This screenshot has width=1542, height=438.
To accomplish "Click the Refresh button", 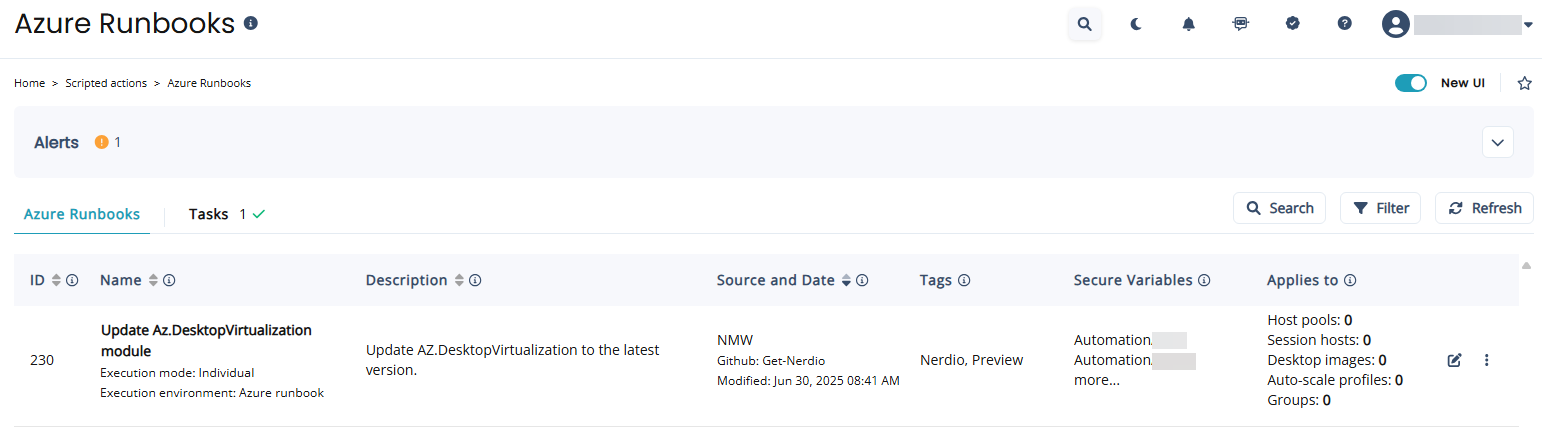I will [1485, 208].
